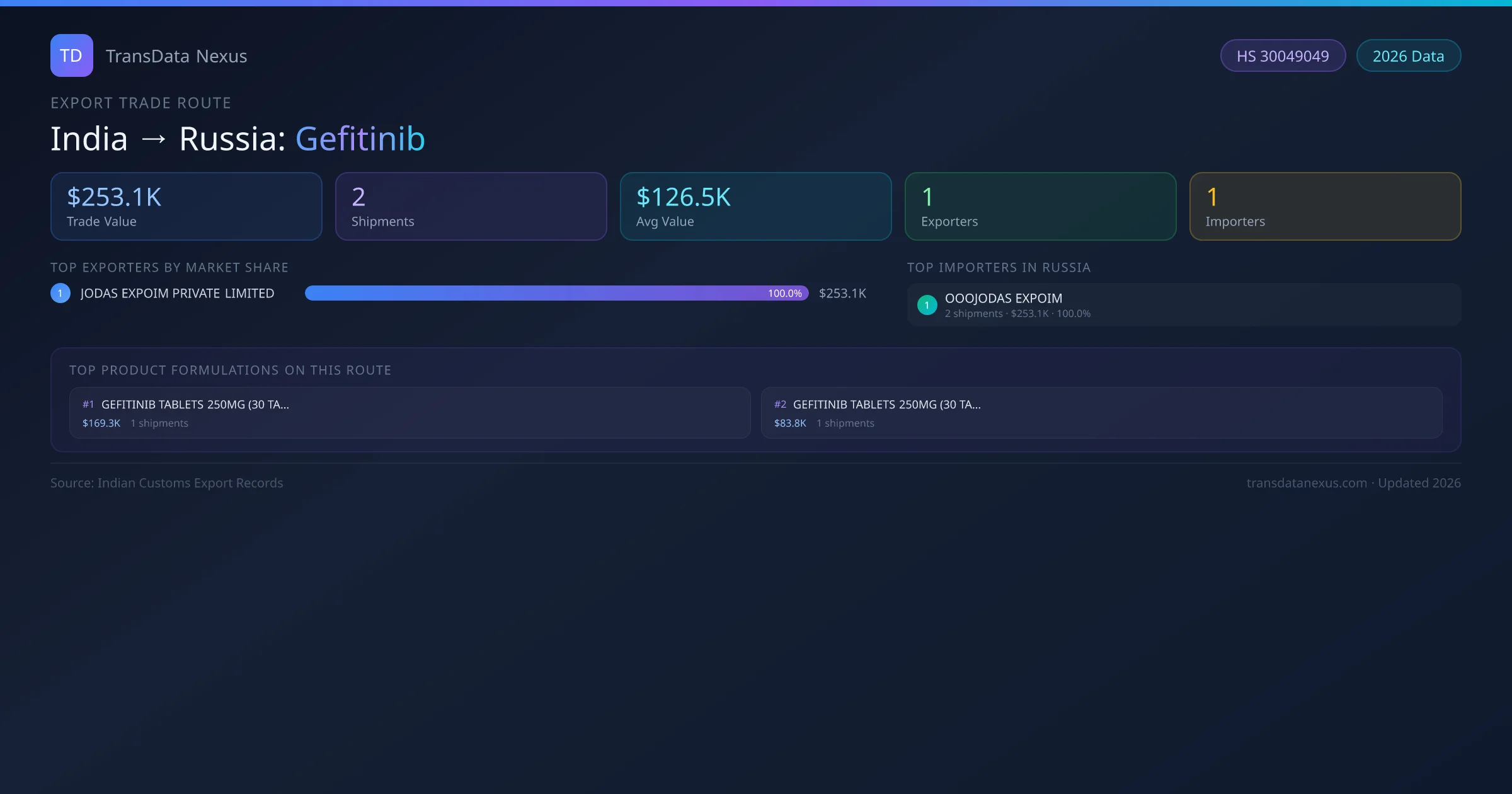Click JODAS EXPOIM PRIVATE LIMITED exporter name

(x=177, y=293)
